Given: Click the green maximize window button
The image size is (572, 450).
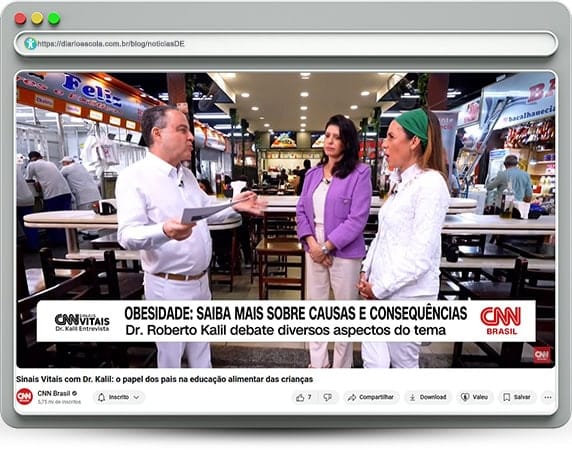Looking at the screenshot, I should coord(54,18).
